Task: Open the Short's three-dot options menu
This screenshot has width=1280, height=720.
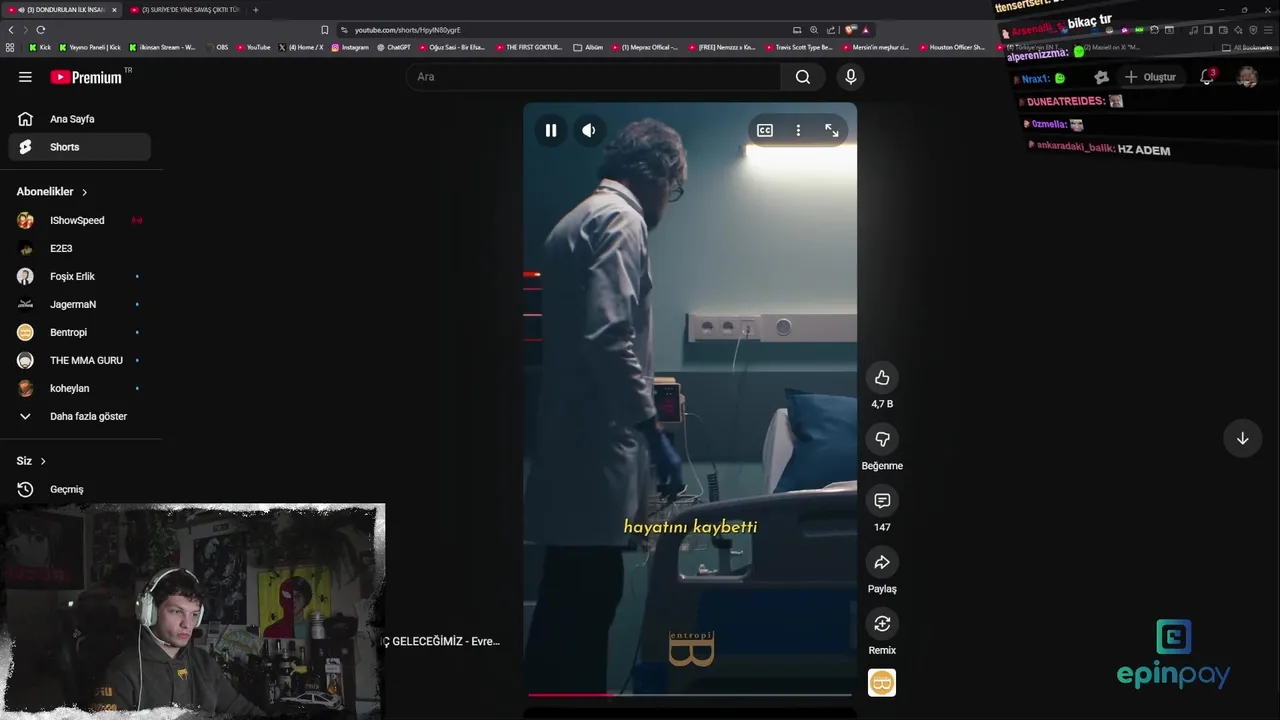Action: (x=798, y=130)
